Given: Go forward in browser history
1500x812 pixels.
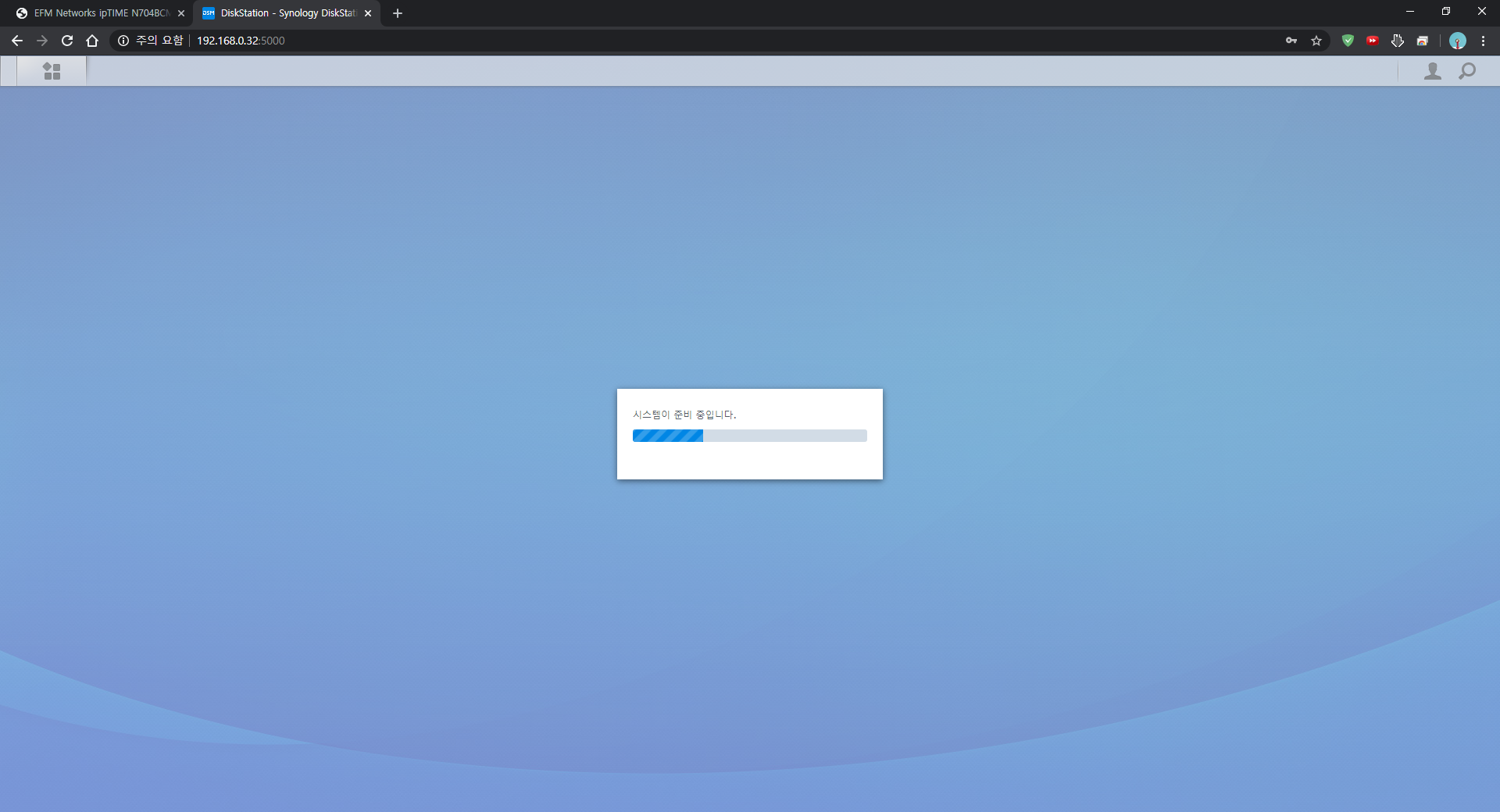Looking at the screenshot, I should point(42,41).
